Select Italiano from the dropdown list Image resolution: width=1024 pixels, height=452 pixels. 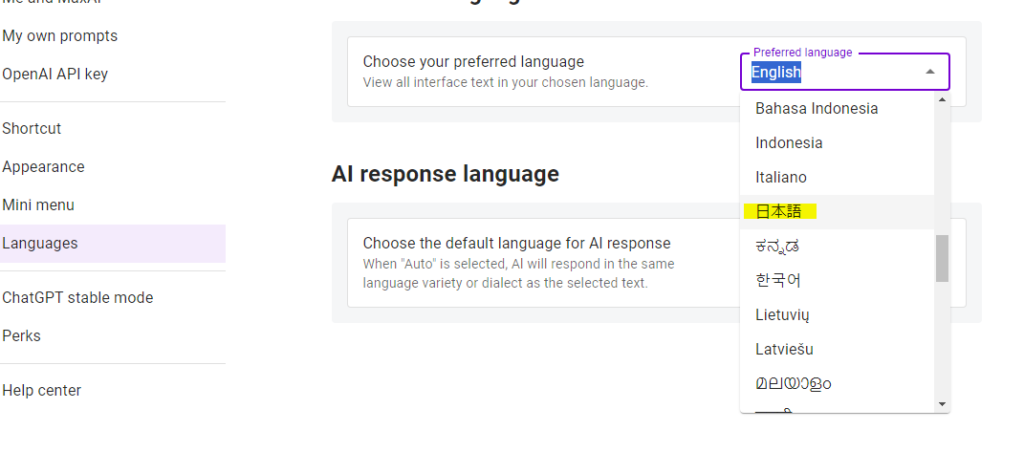[x=781, y=177]
